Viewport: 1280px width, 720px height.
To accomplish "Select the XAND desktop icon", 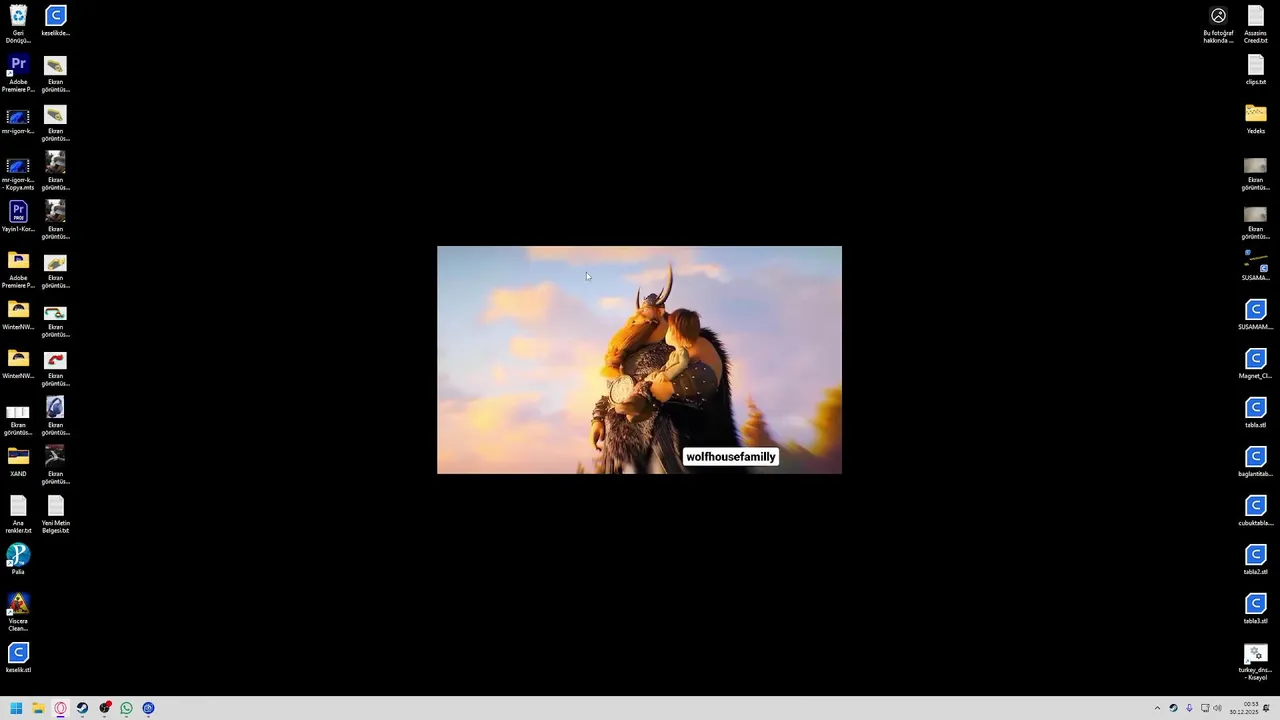I will pos(18,462).
